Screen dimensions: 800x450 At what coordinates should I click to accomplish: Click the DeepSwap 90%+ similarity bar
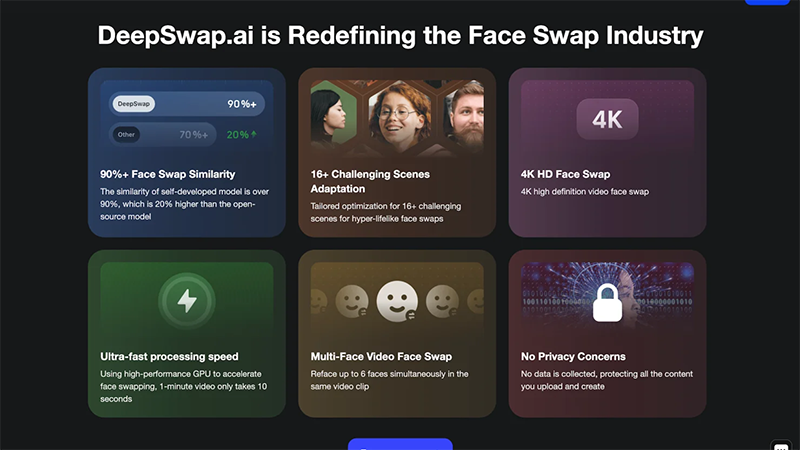coord(187,104)
